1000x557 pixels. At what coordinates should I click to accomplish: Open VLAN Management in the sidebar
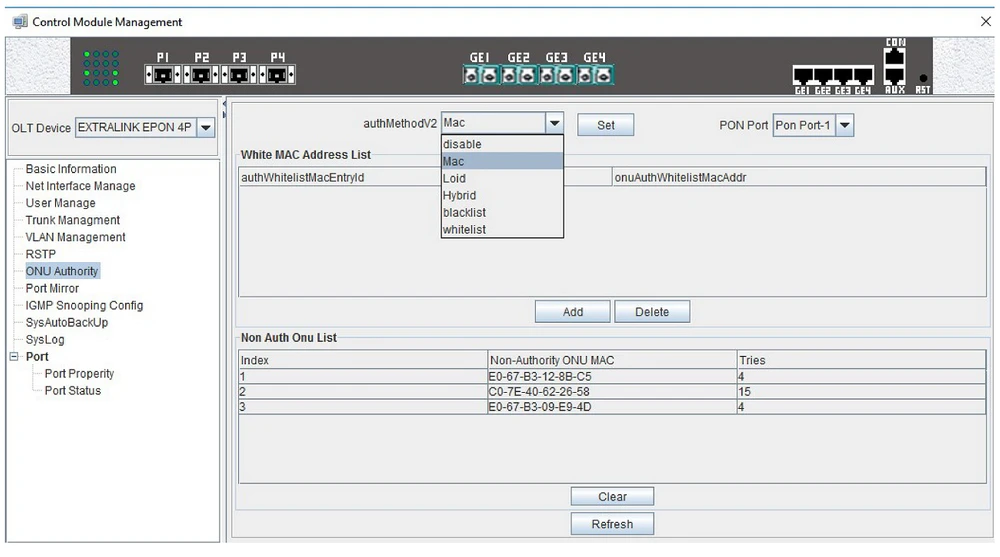[76, 238]
